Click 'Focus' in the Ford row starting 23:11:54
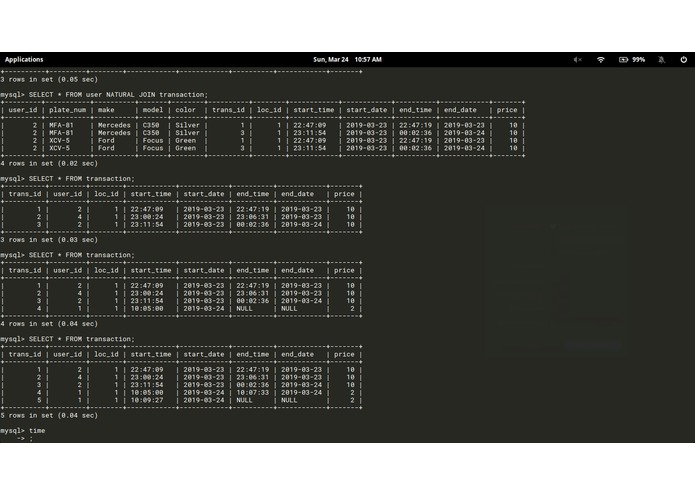The height and width of the screenshot is (494, 695). tap(153, 148)
